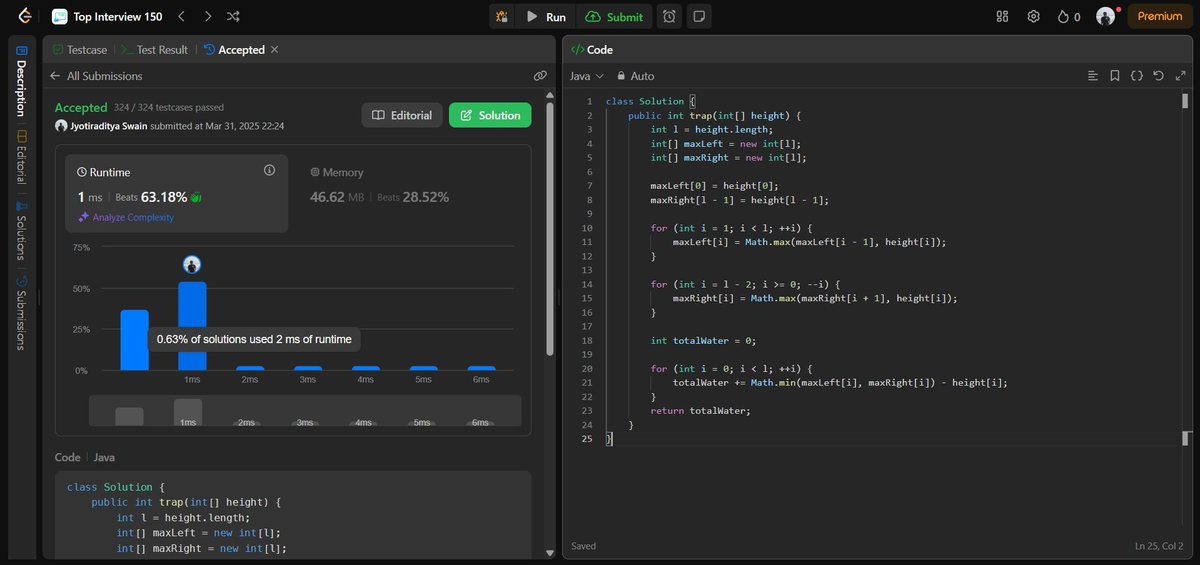
Task: Pick a random problem with shuffle icon
Action: tap(233, 16)
